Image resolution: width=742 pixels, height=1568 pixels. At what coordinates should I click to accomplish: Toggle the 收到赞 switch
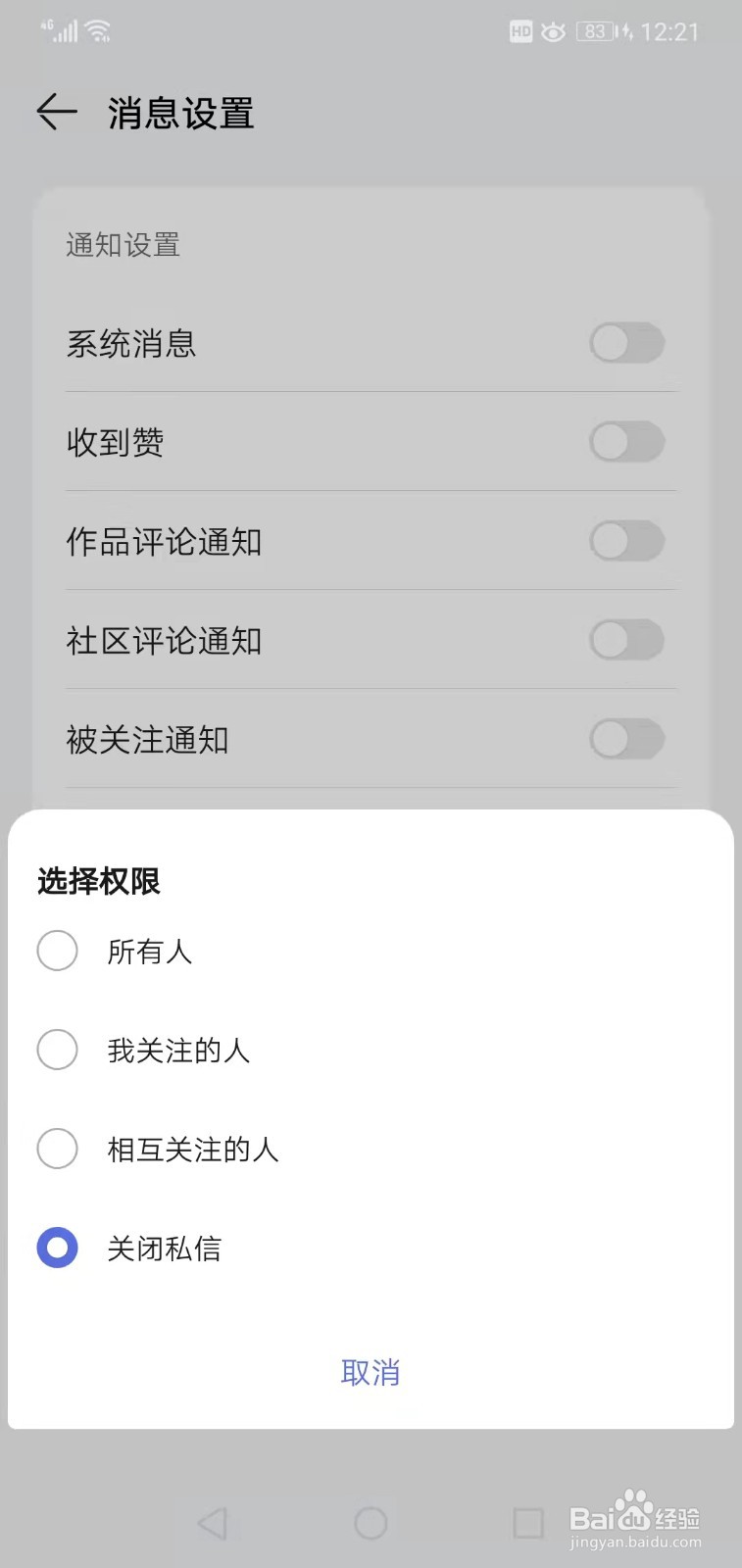click(x=627, y=442)
